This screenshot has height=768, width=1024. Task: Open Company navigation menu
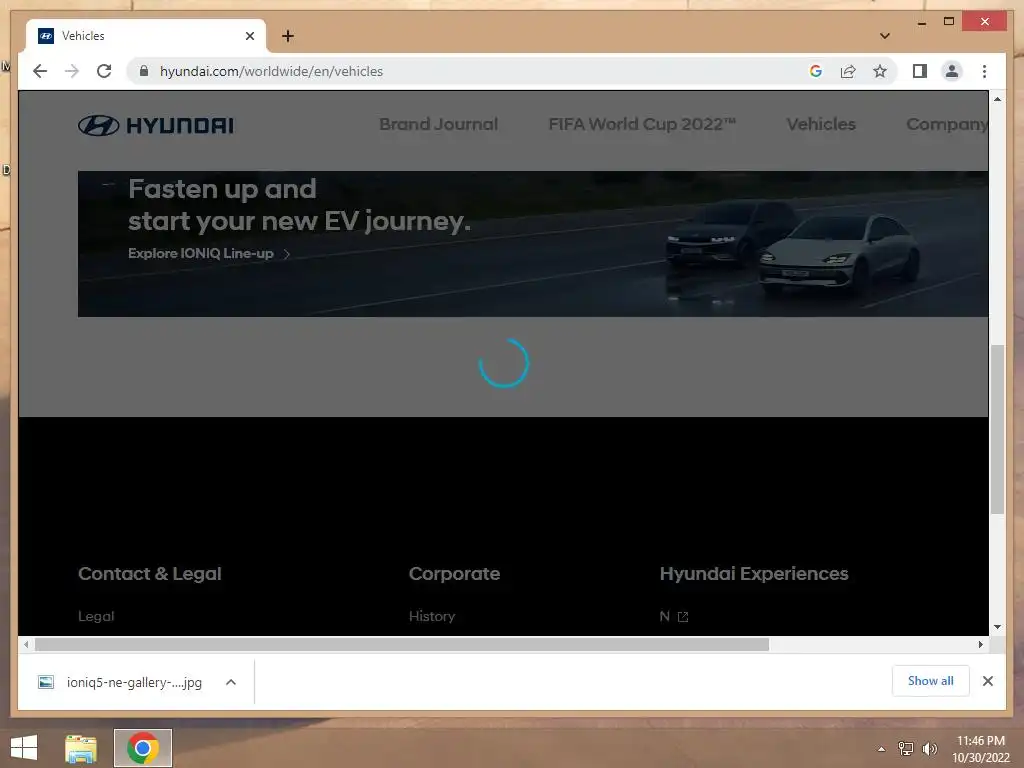(x=946, y=124)
